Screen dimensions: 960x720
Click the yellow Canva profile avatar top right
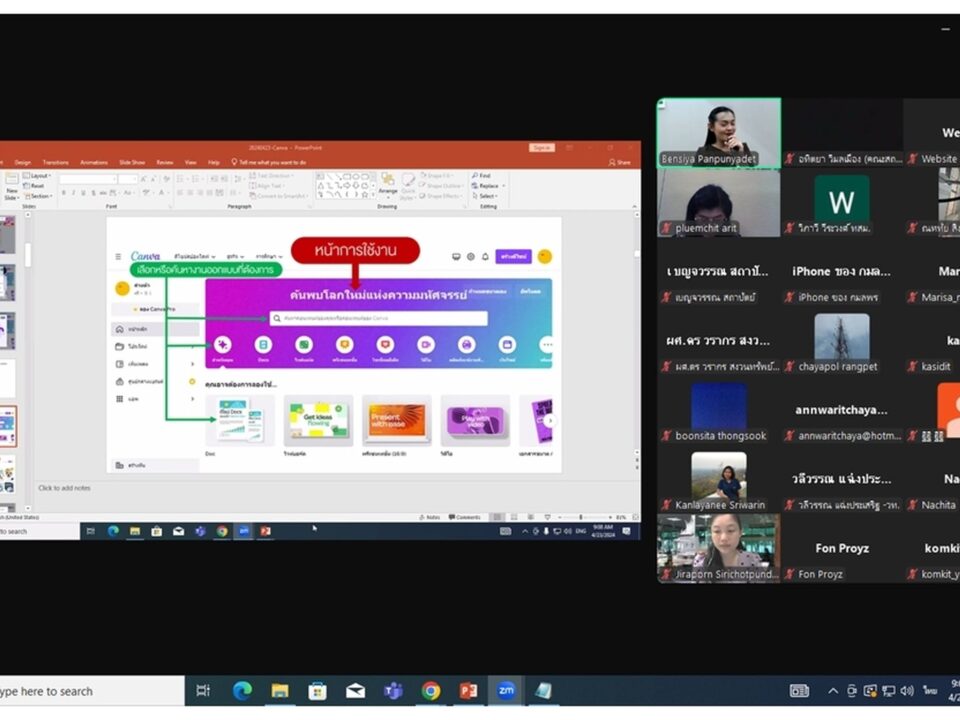(x=544, y=257)
